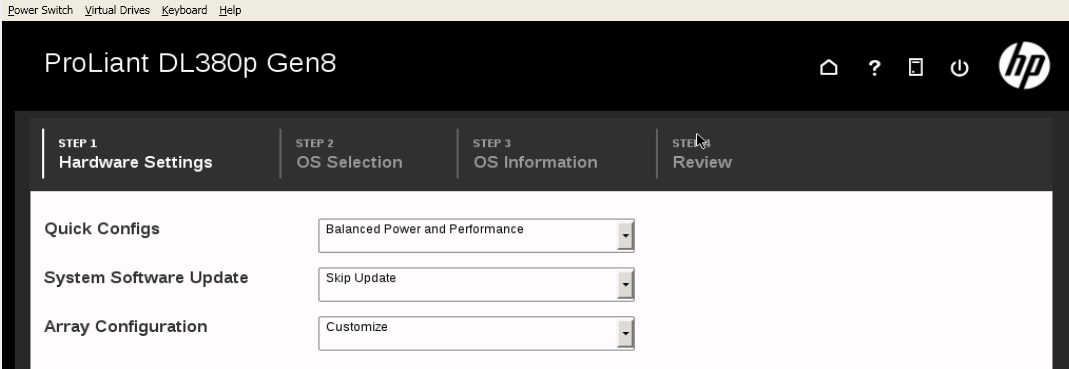Image resolution: width=1069 pixels, height=369 pixels.
Task: Open the Power Switch menu
Action: coord(40,10)
